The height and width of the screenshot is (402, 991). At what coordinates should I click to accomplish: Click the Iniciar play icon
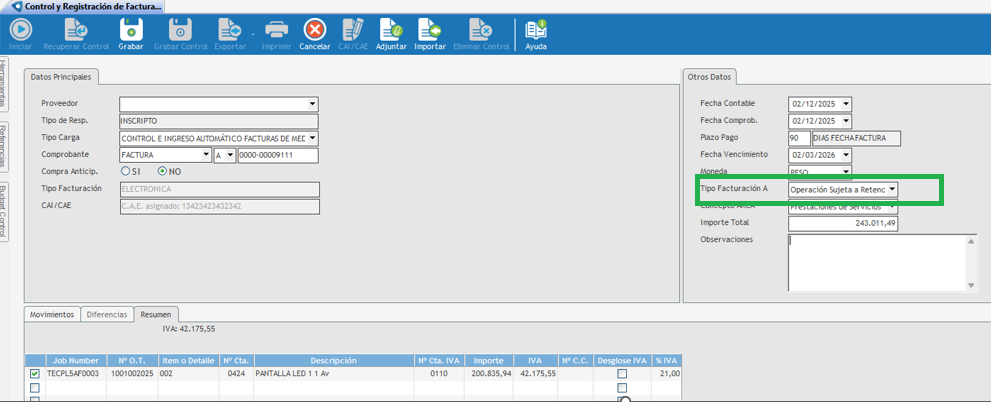(20, 32)
